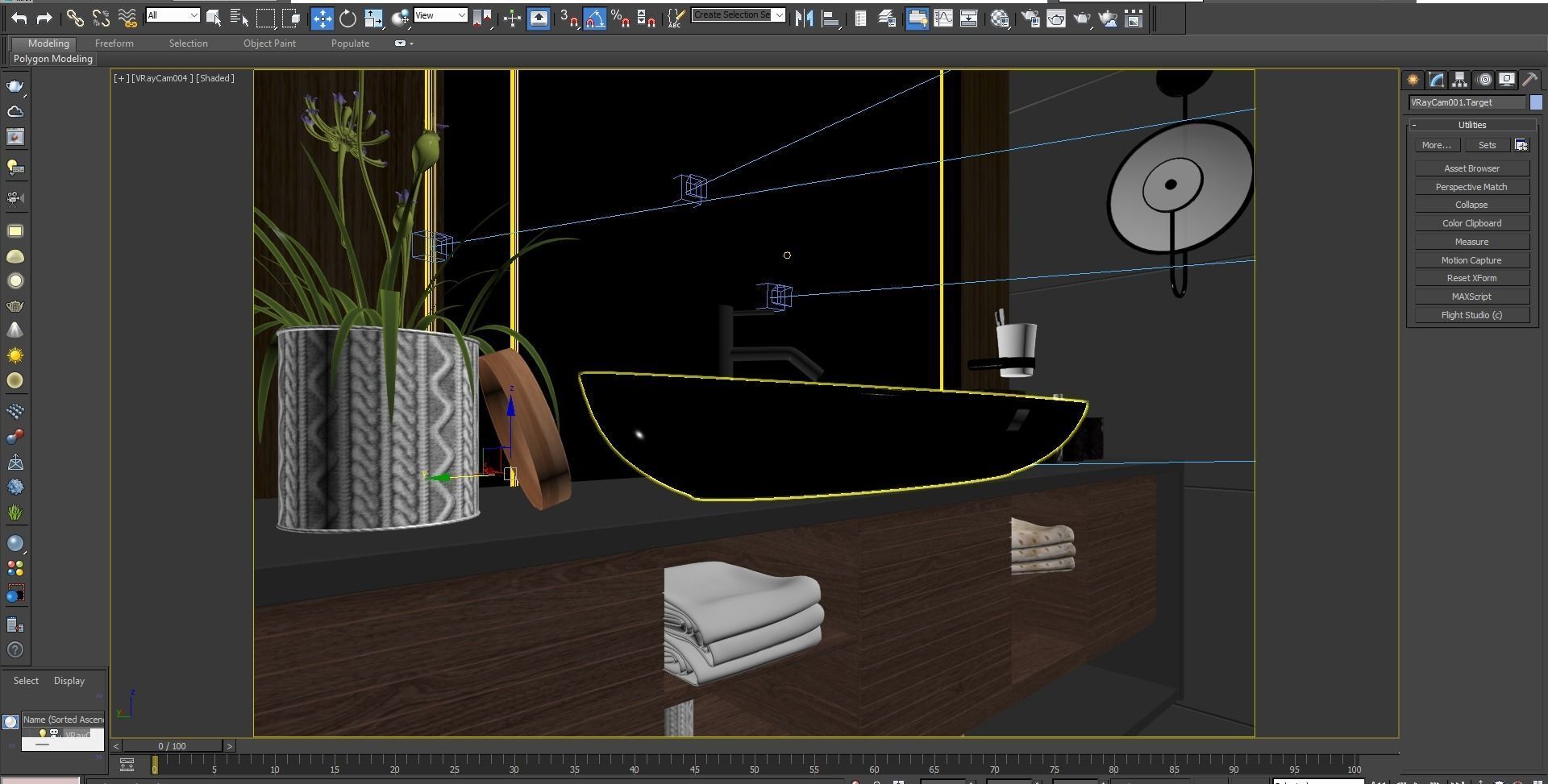Image resolution: width=1548 pixels, height=784 pixels.
Task: Open the Curve Editor
Action: [x=943, y=18]
